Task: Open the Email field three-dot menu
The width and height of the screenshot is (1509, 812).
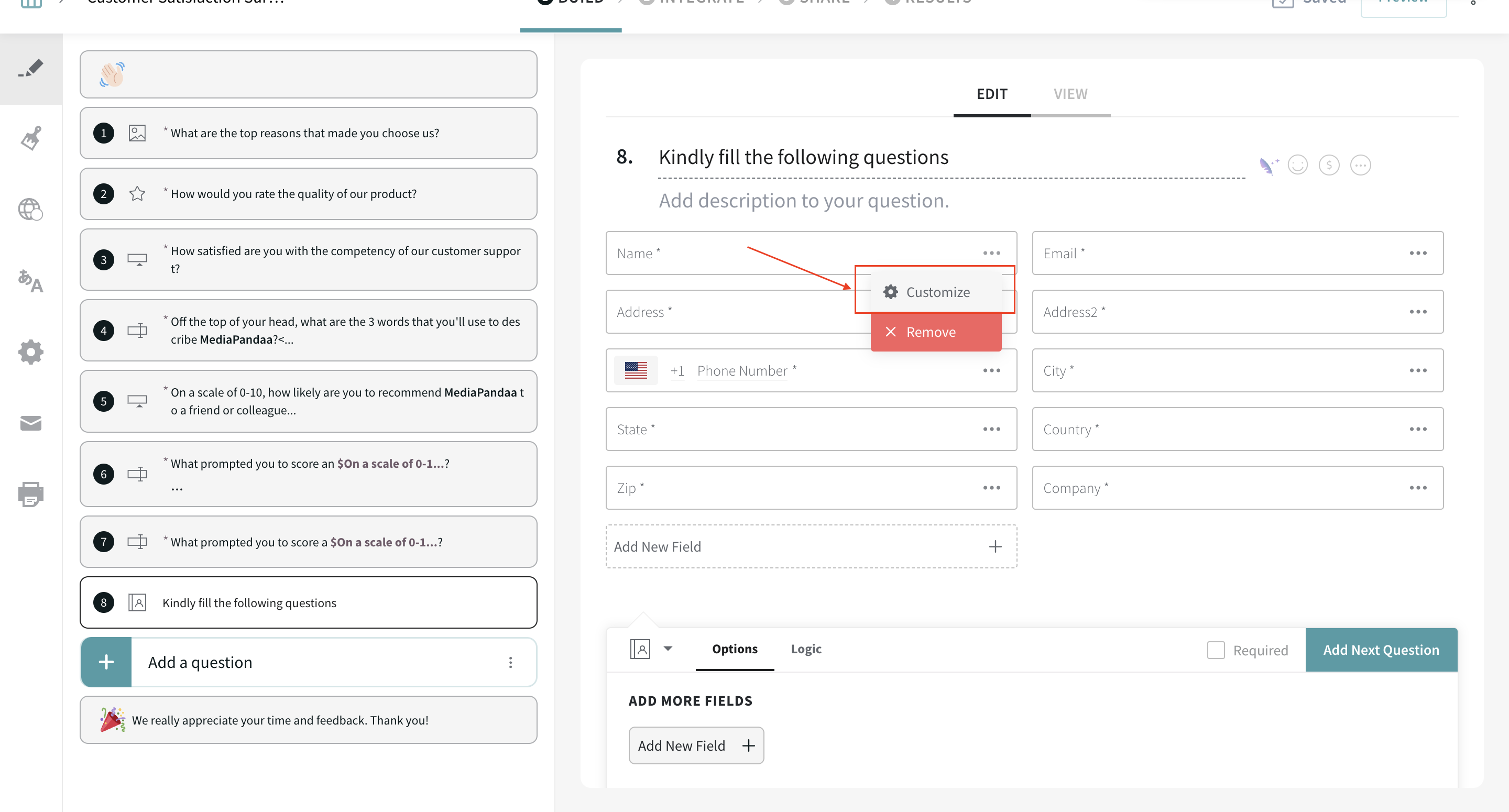Action: (1418, 253)
